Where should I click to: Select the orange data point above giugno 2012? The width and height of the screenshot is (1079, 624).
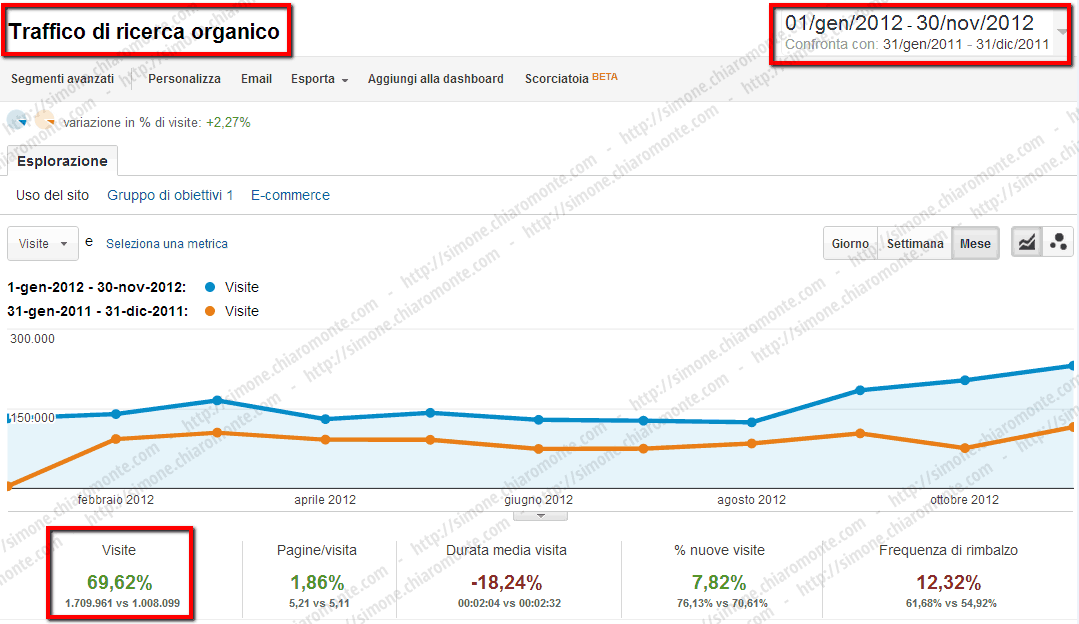pyautogui.click(x=539, y=449)
